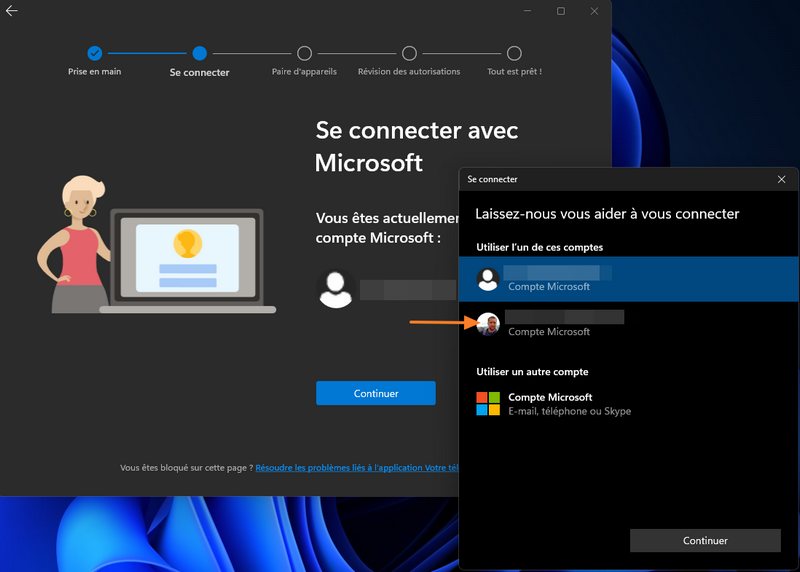Screen dimensions: 800x572
Task: Select the highlighted first Compte Microsoft account
Action: point(629,279)
